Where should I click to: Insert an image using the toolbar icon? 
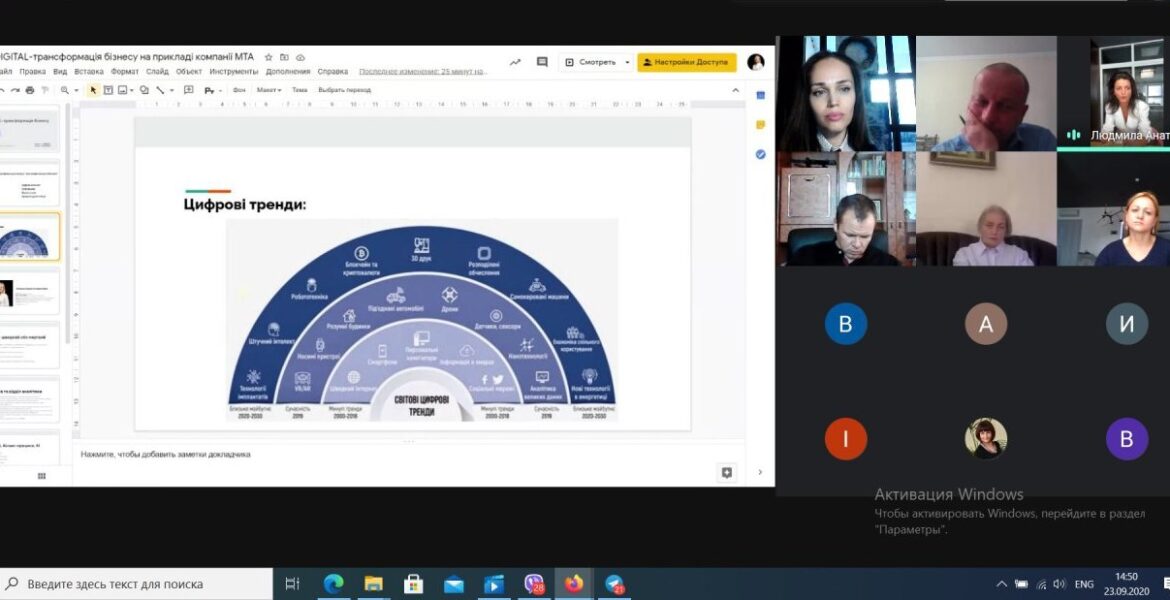[122, 90]
